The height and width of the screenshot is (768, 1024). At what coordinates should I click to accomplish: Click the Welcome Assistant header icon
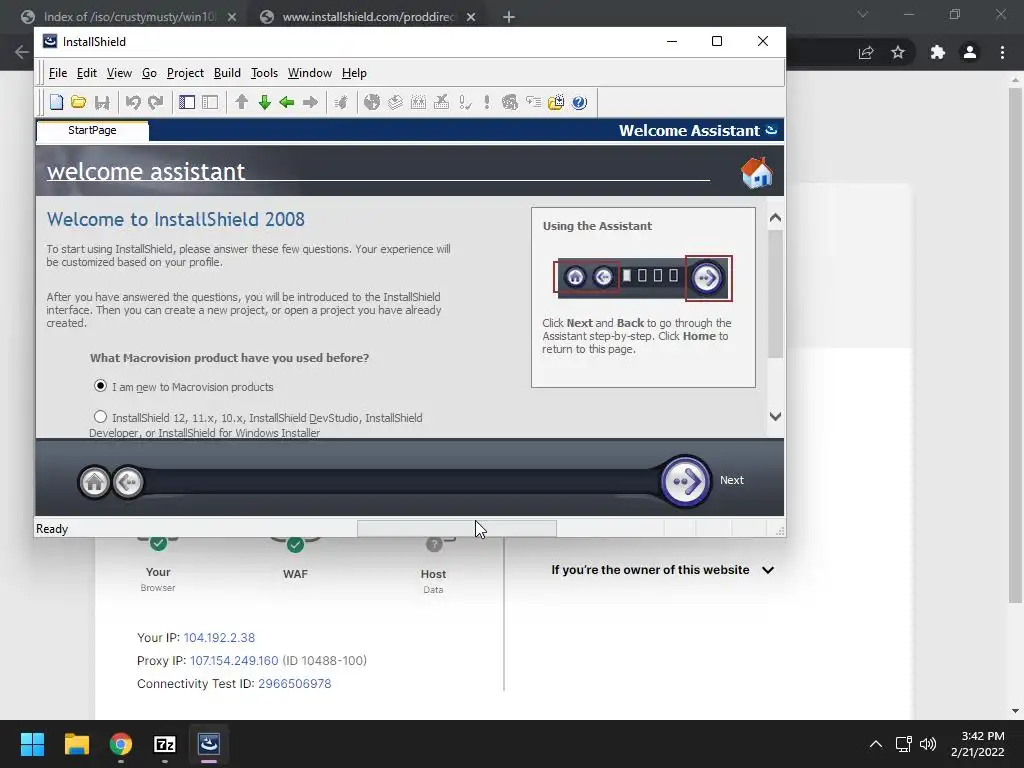pos(771,130)
